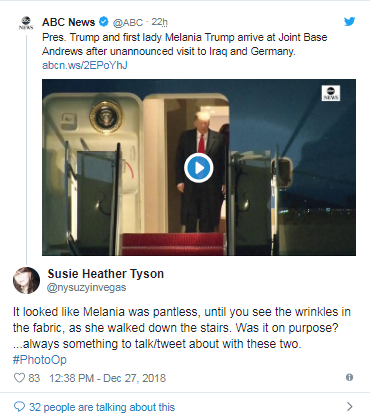This screenshot has height=418, width=370.
Task: Open the abcn.ws/2EPoYhJ link
Action: (x=85, y=65)
